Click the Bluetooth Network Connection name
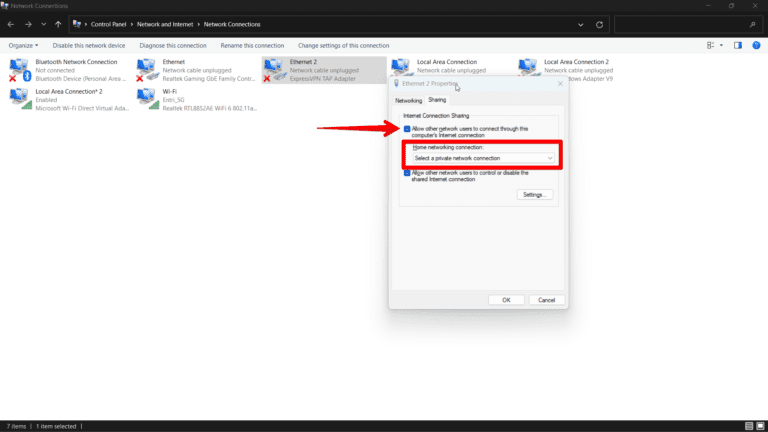This screenshot has width=768, height=432. [x=76, y=62]
